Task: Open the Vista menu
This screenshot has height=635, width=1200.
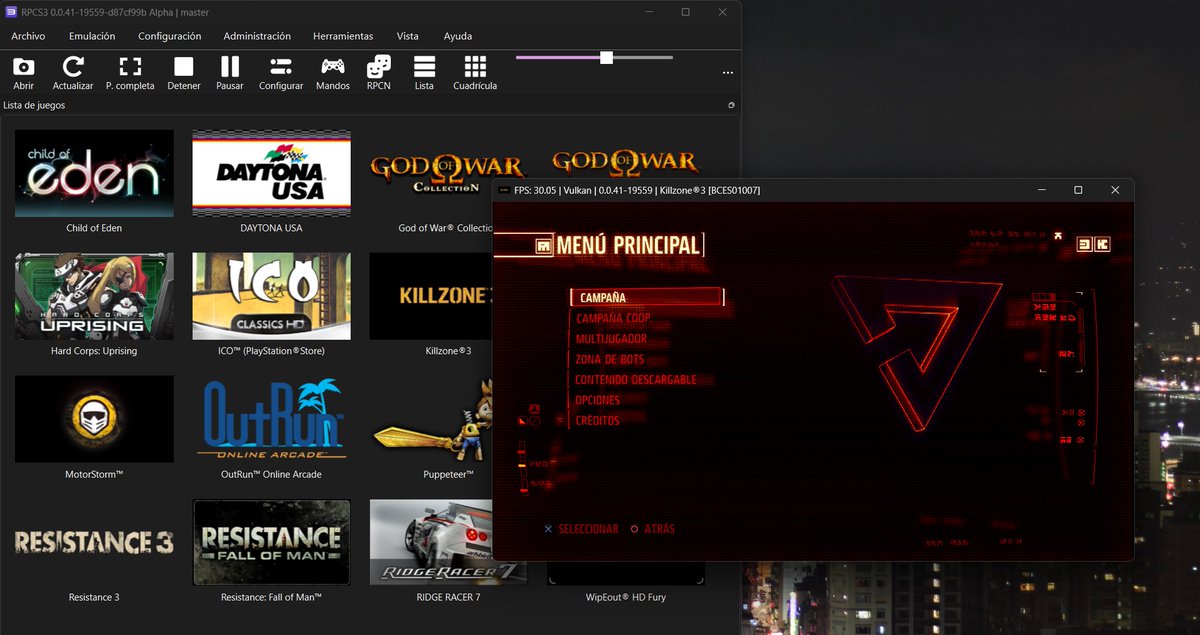Action: 408,36
